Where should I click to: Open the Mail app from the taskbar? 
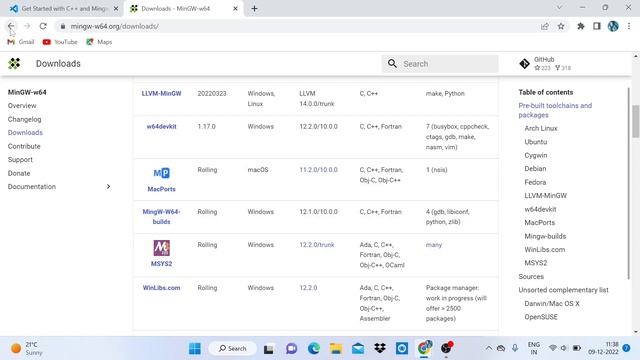tap(358, 348)
